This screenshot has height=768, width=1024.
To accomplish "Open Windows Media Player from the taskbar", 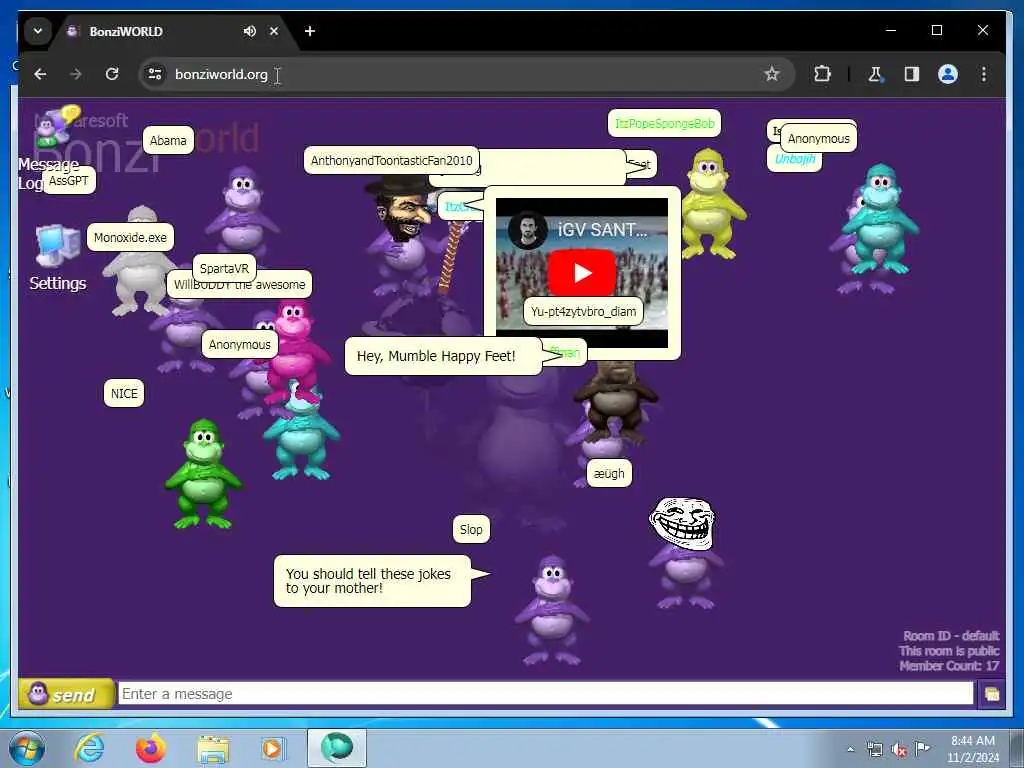I will (273, 748).
